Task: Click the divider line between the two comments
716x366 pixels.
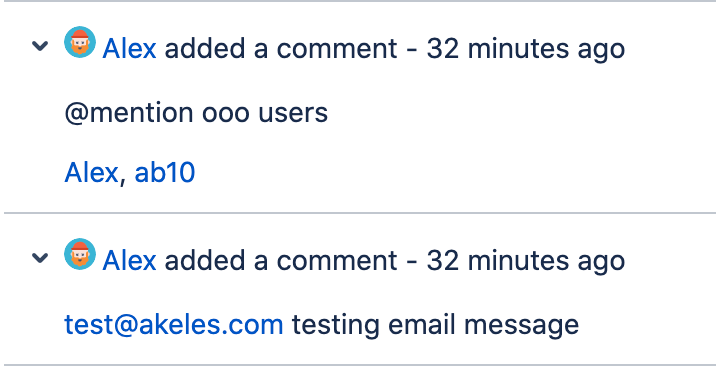Action: pyautogui.click(x=360, y=213)
